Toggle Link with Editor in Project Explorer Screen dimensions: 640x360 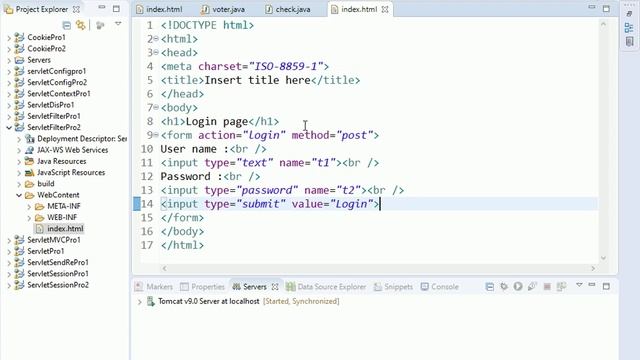[80, 25]
